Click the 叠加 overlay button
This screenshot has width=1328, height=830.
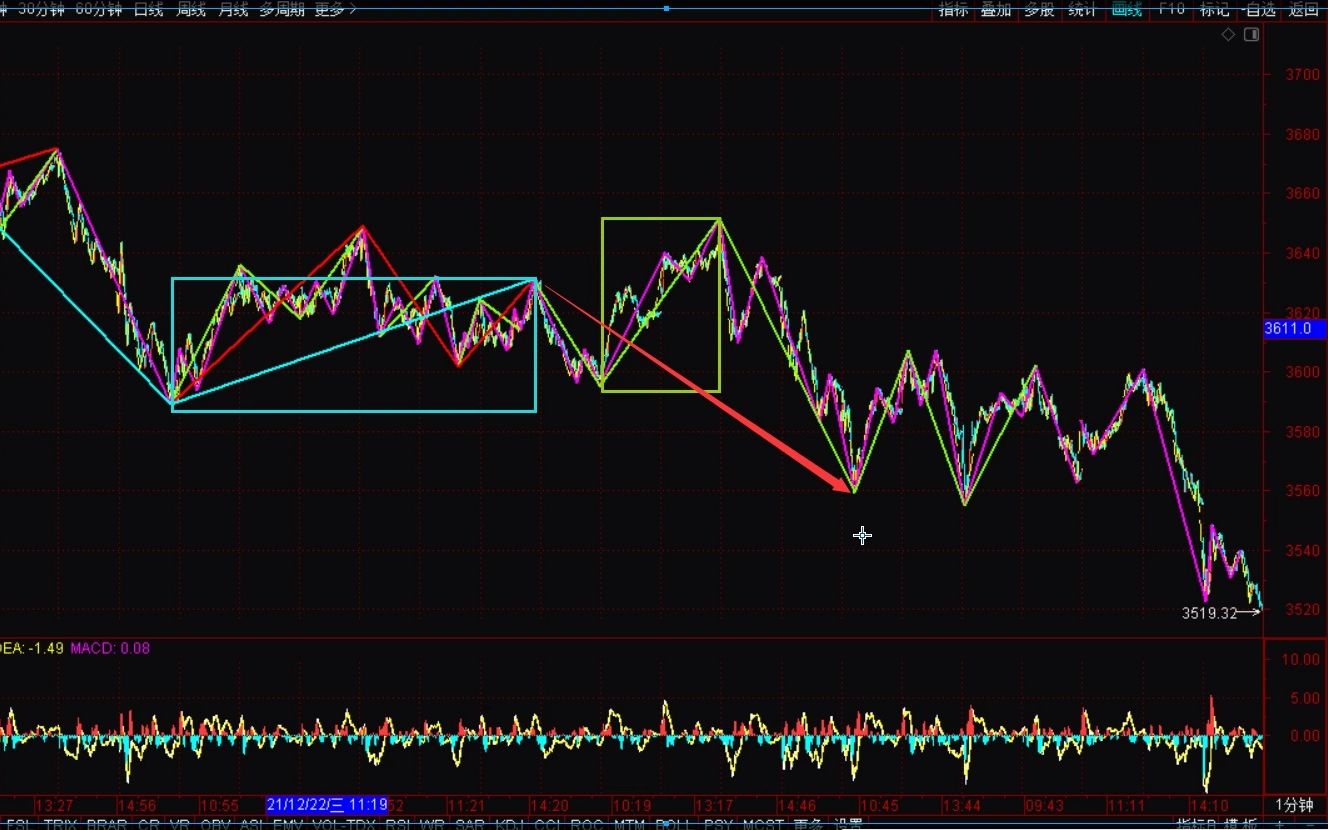996,9
